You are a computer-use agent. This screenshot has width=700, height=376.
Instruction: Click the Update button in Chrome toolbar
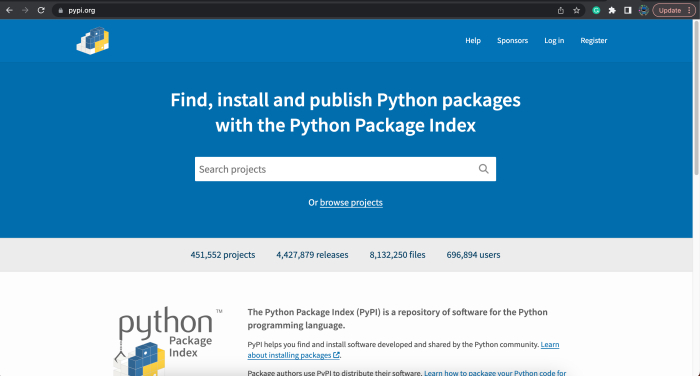[674, 10]
